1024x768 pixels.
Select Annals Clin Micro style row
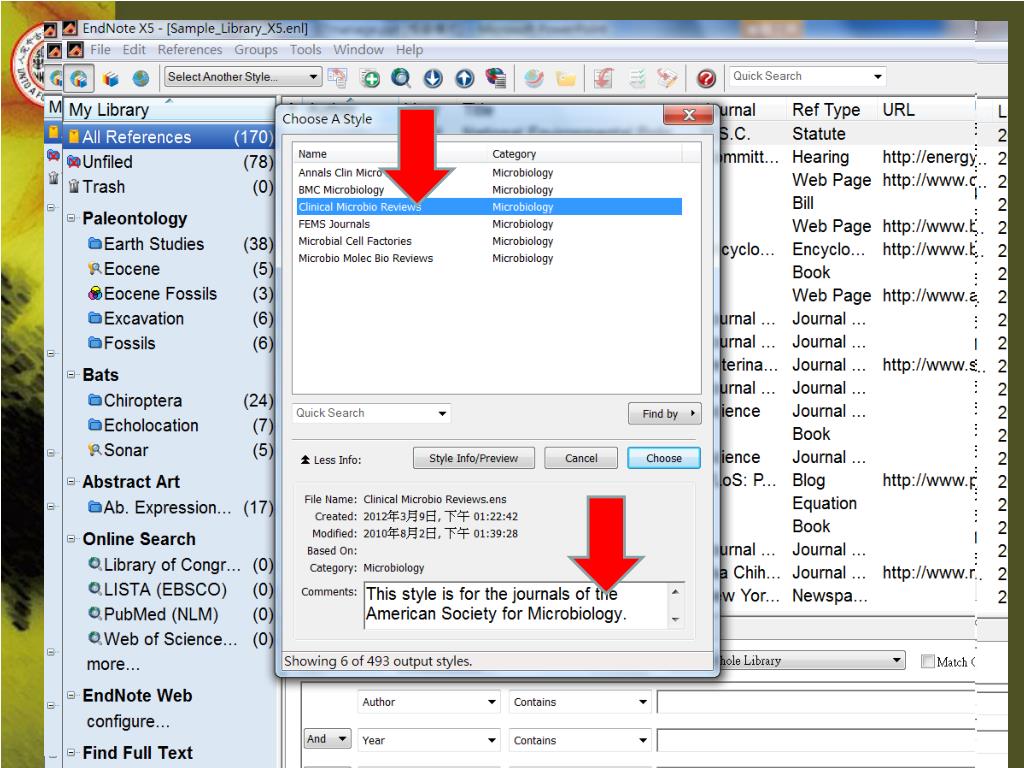click(489, 173)
